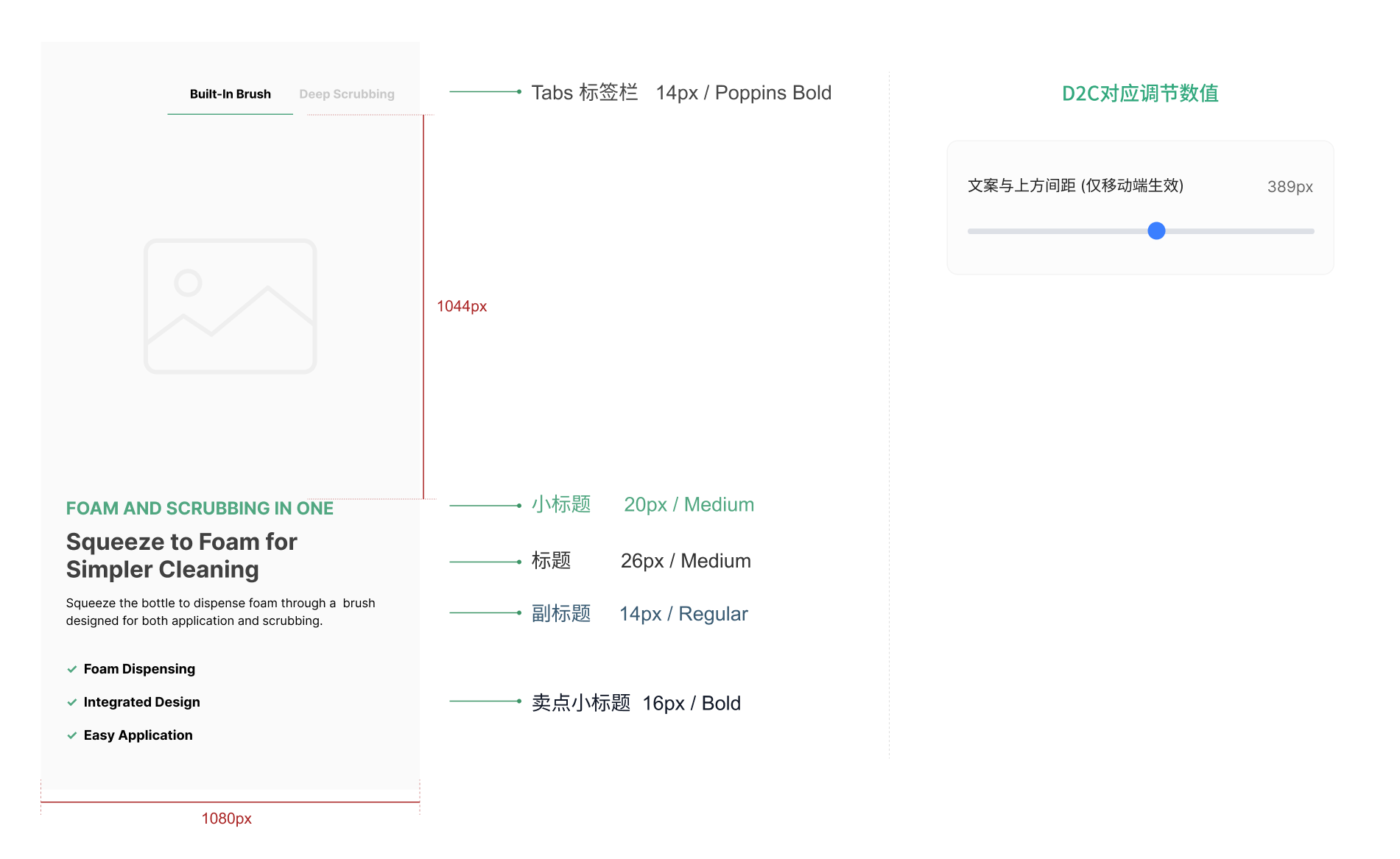Select the Integrated Design feature label
Viewport: 1400px width, 859px height.
(x=141, y=702)
